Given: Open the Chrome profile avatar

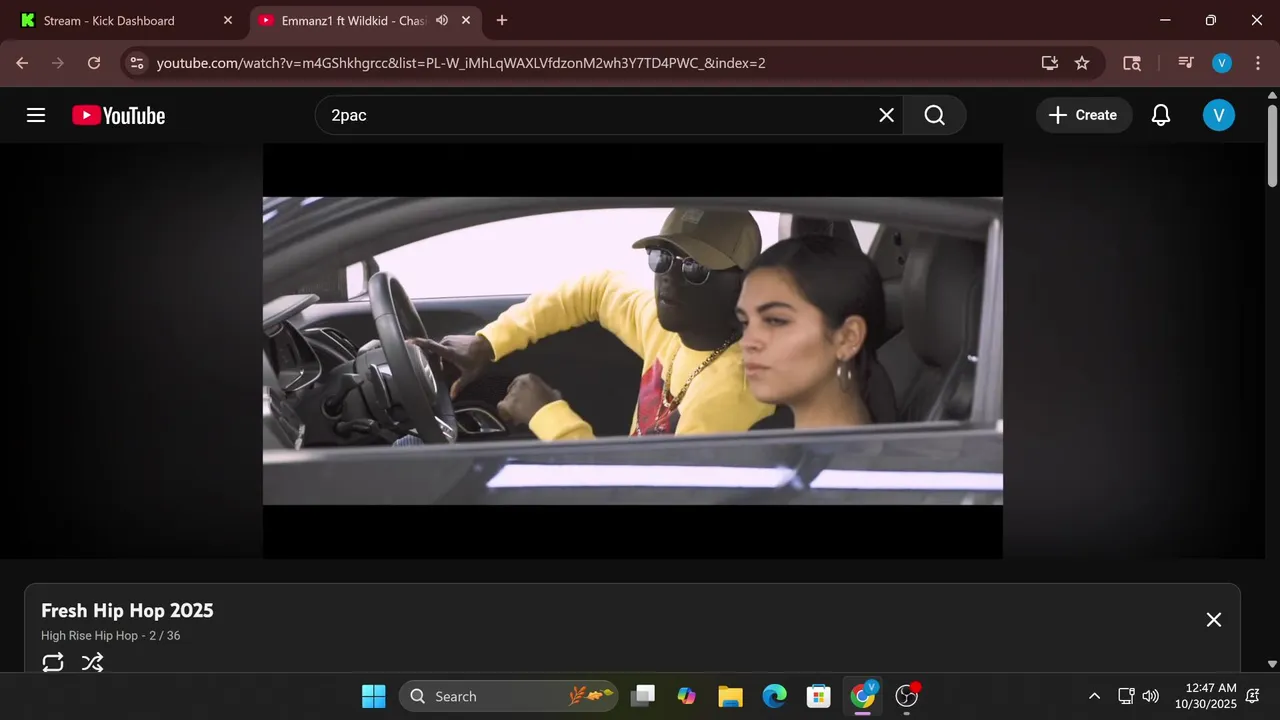Looking at the screenshot, I should [1221, 63].
